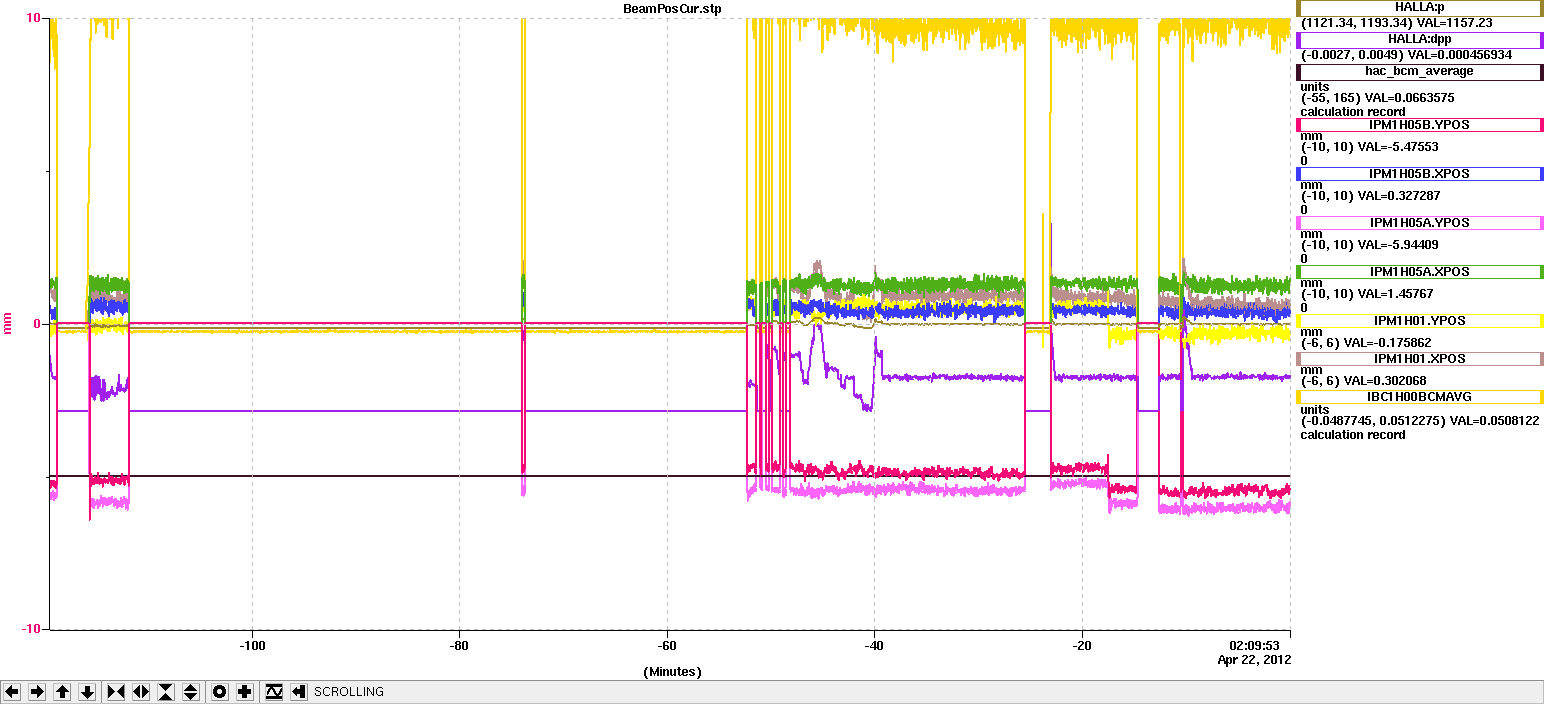Expand the time axis with outward horizontal arrows
Screen dimensions: 1544x704
point(141,691)
